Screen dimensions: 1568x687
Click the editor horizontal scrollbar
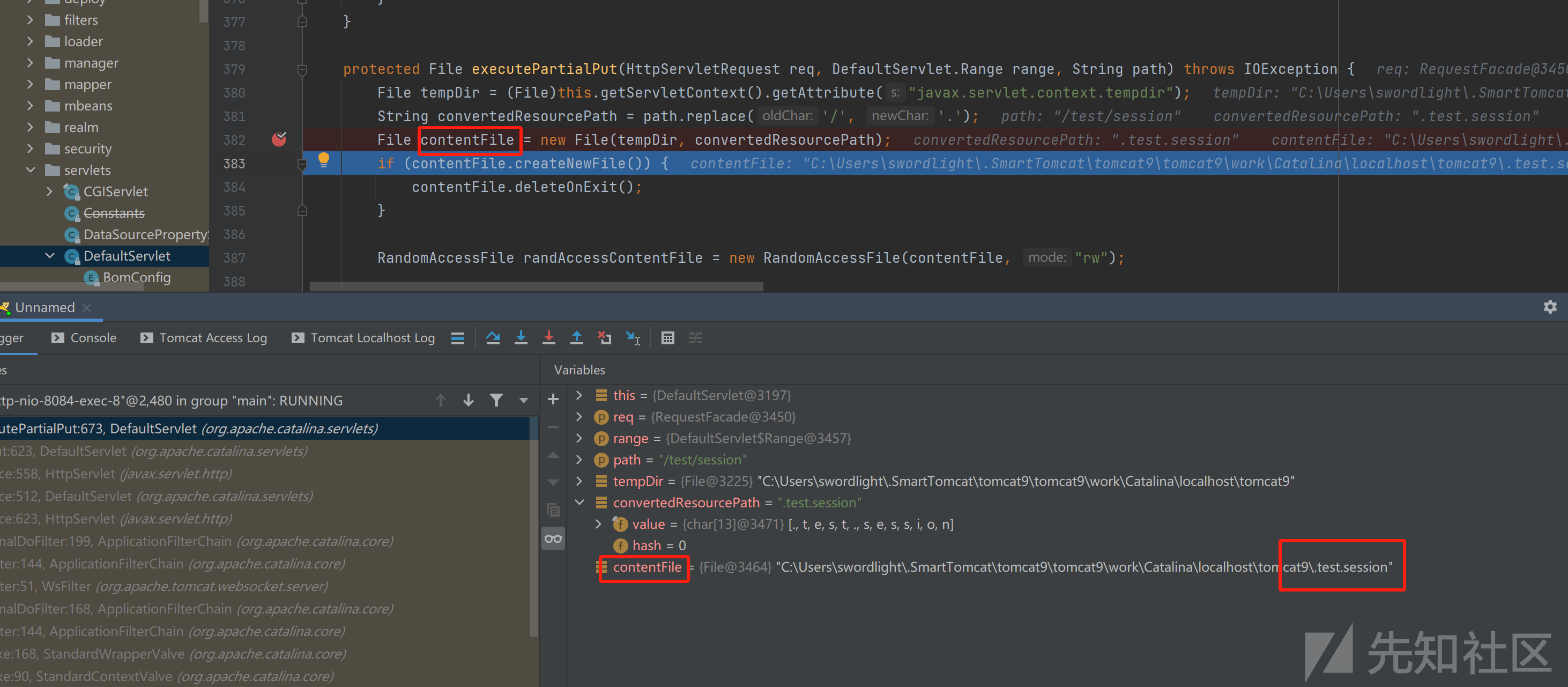point(536,286)
